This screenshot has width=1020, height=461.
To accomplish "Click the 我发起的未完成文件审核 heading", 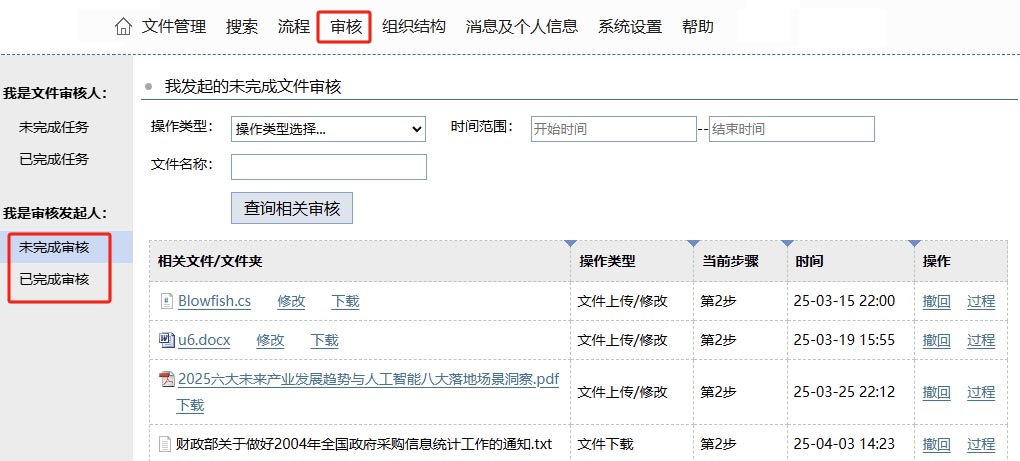I will tap(253, 86).
